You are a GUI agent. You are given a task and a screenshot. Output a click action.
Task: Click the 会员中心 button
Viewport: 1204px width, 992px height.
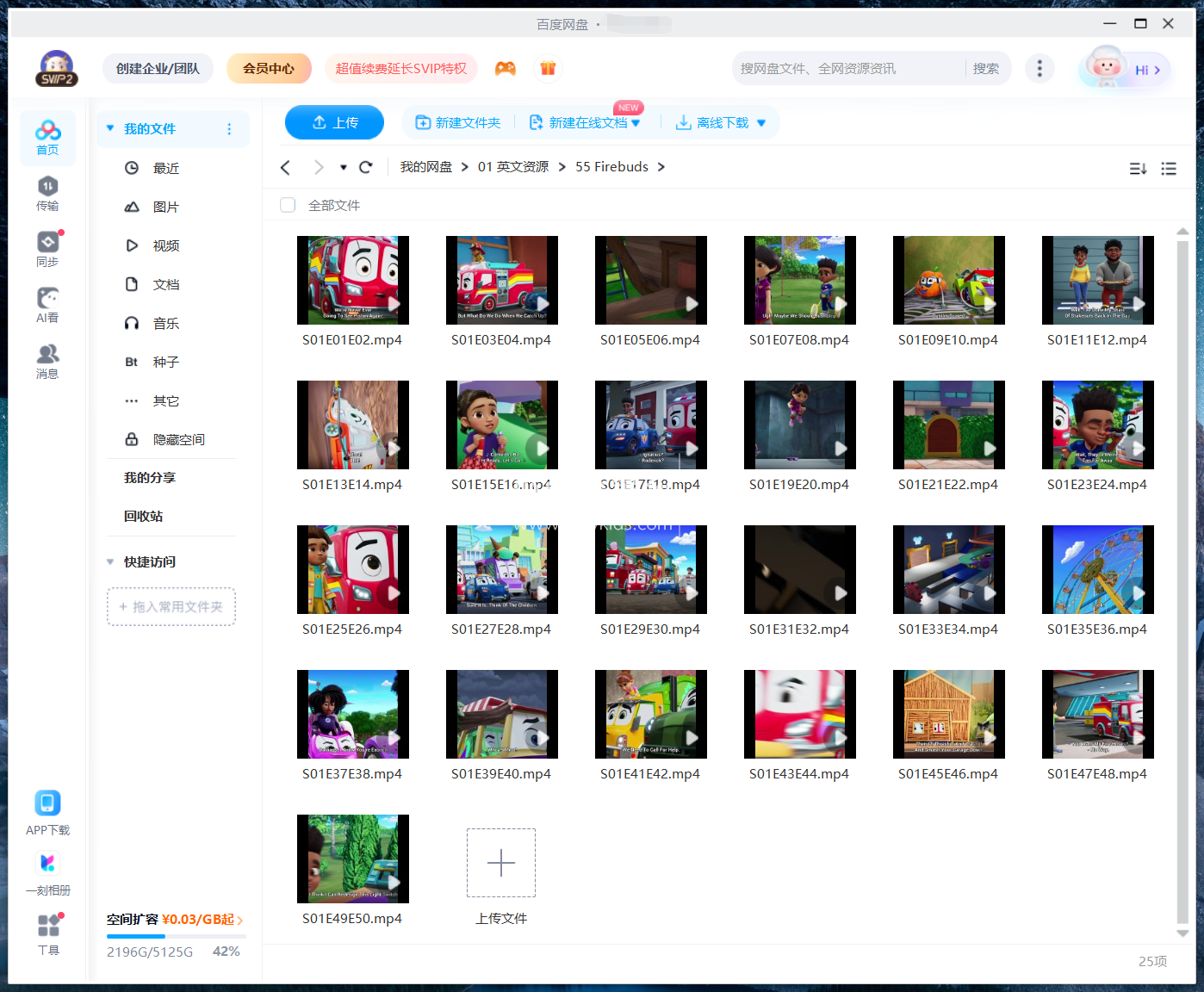click(269, 69)
